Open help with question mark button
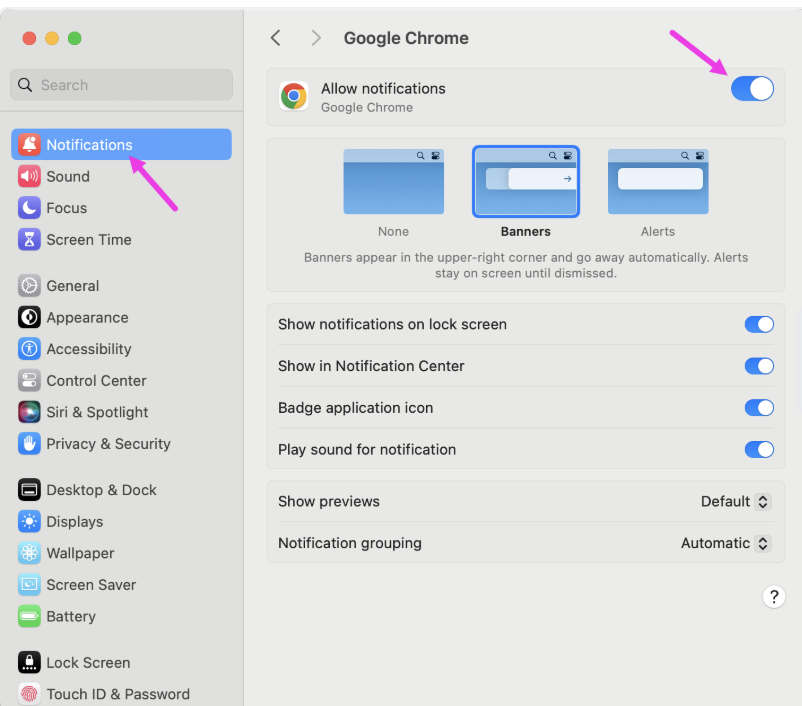 coord(773,597)
